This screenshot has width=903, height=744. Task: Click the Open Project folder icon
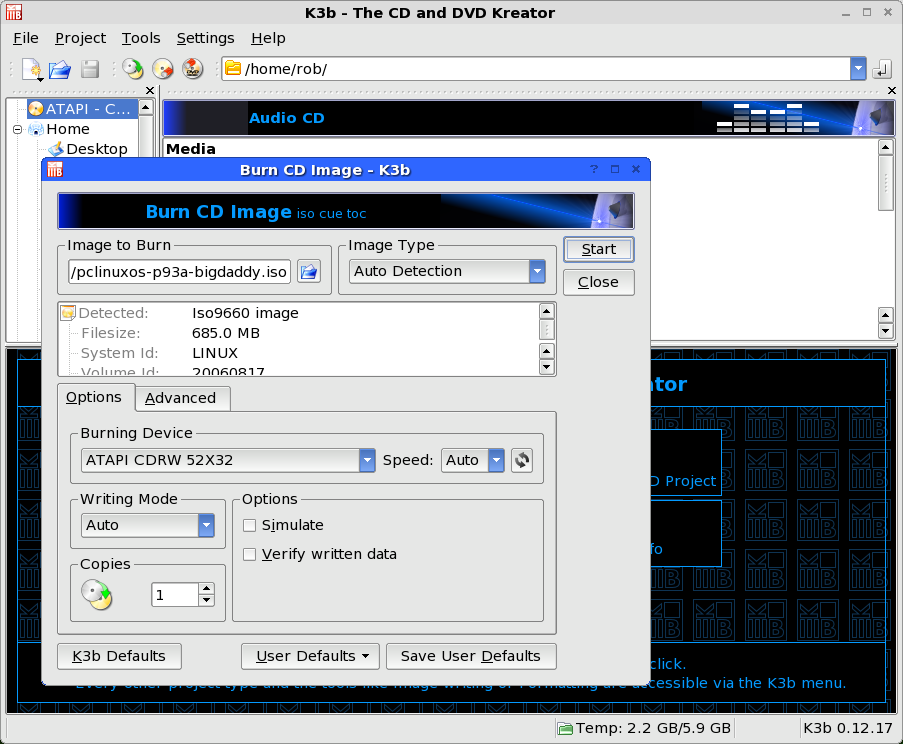[60, 69]
